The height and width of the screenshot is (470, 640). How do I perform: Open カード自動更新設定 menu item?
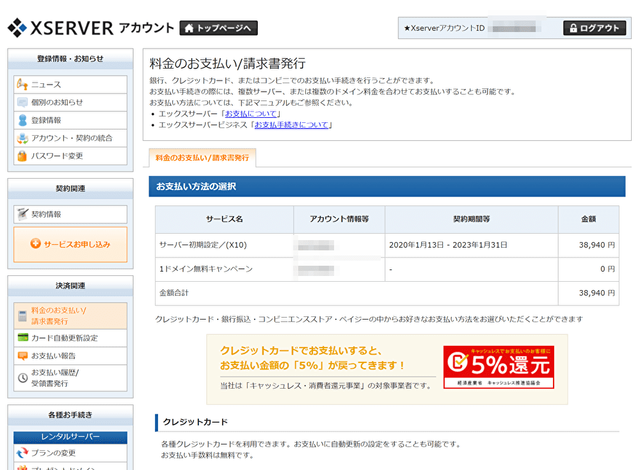(x=70, y=338)
